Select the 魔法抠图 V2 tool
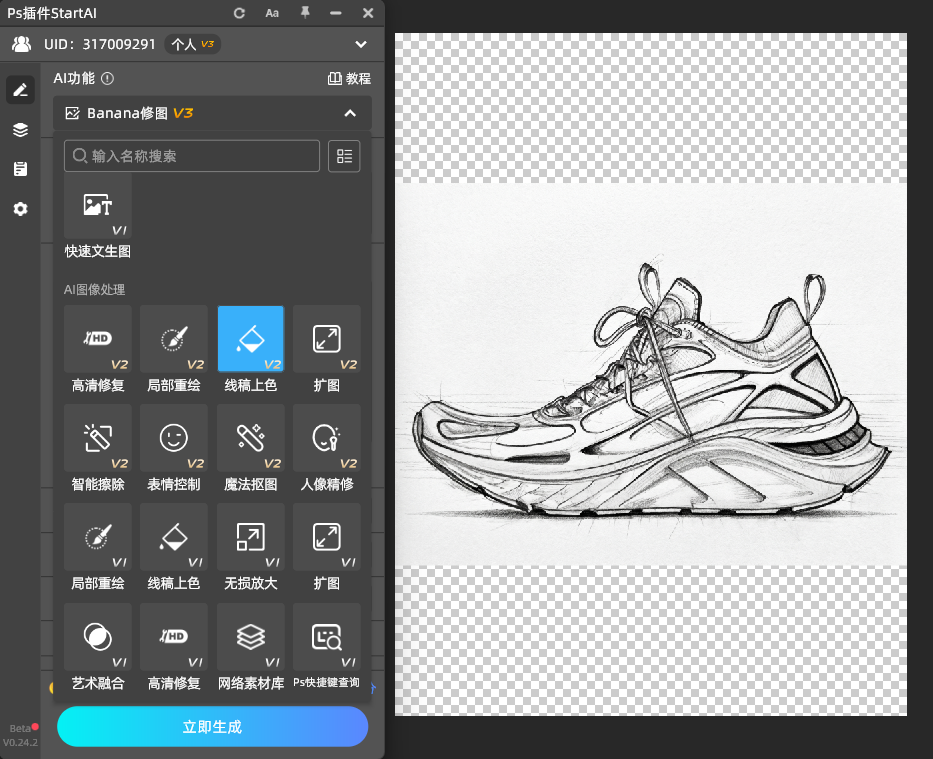 pyautogui.click(x=251, y=448)
